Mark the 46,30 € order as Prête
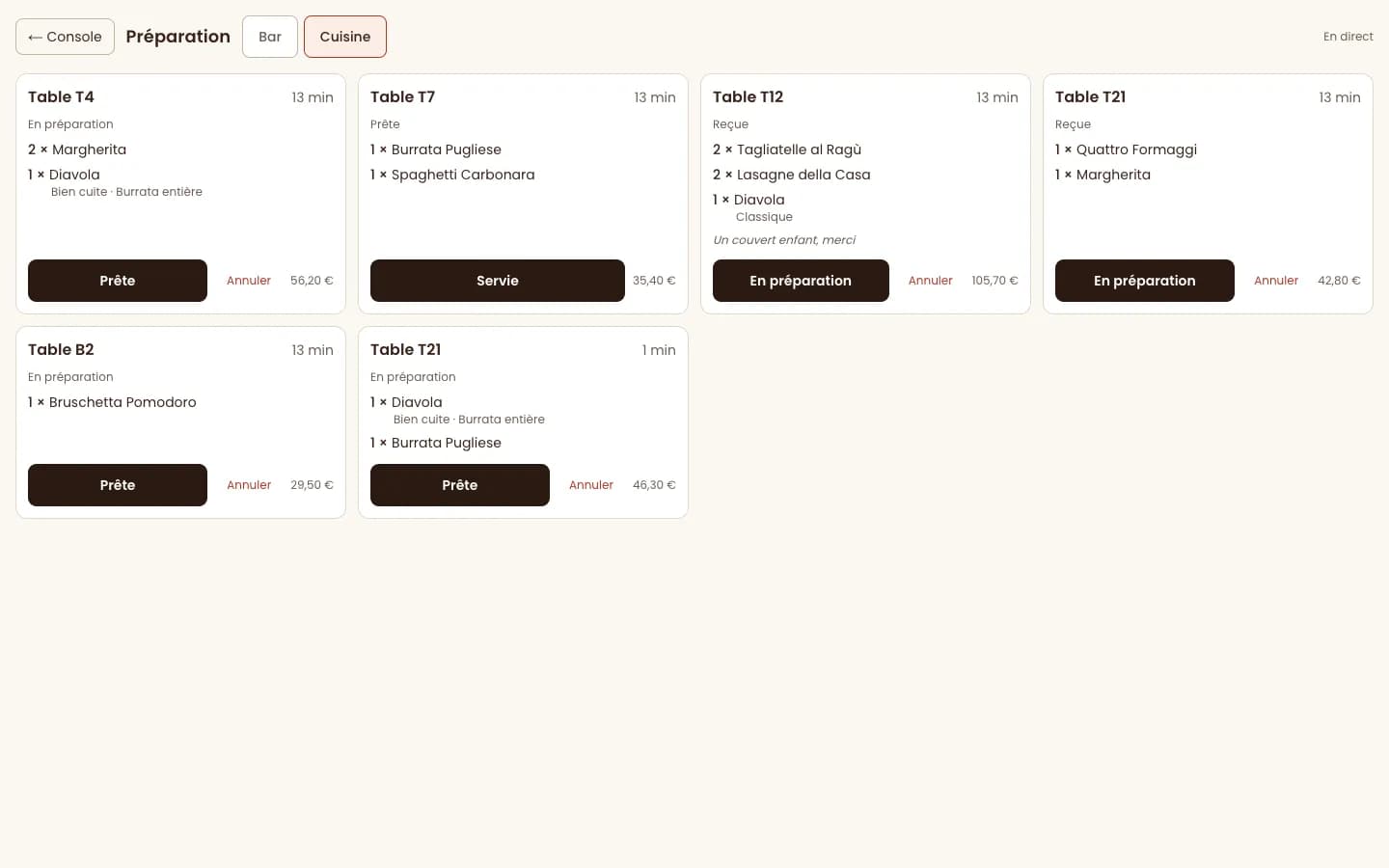The height and width of the screenshot is (868, 1389). pos(460,485)
